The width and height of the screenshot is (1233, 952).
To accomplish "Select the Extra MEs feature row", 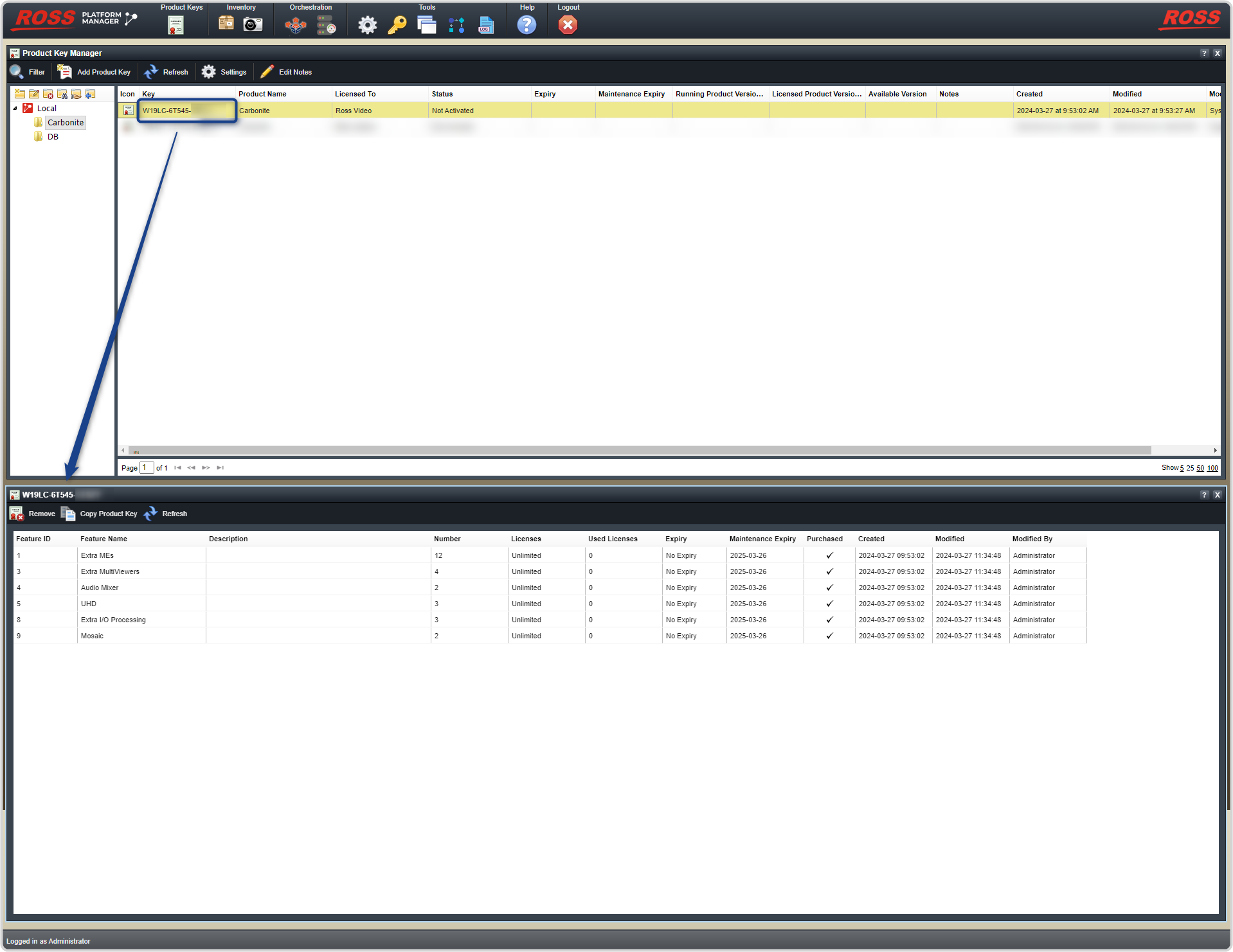I will tap(550, 555).
